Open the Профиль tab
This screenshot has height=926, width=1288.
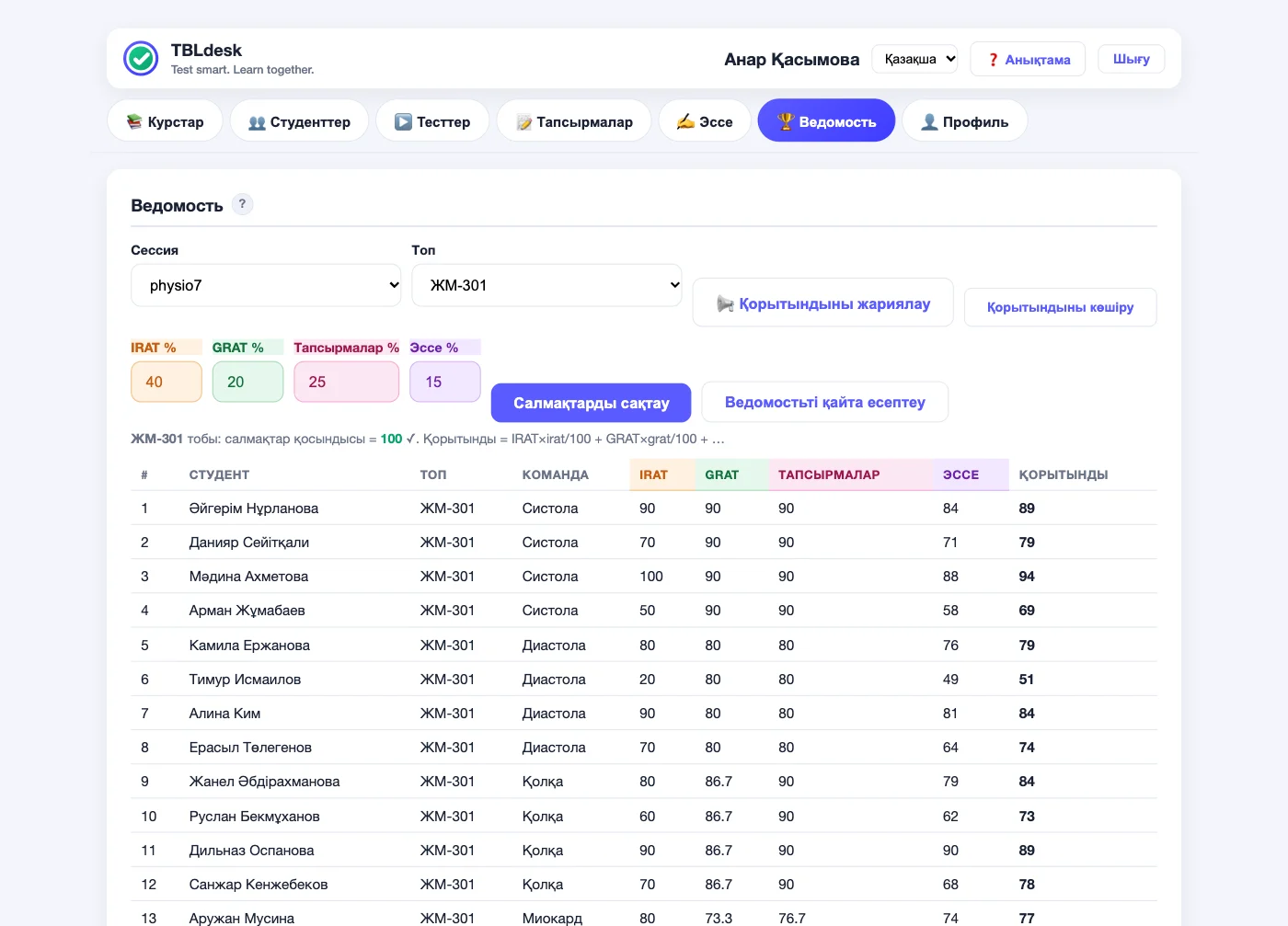point(964,120)
